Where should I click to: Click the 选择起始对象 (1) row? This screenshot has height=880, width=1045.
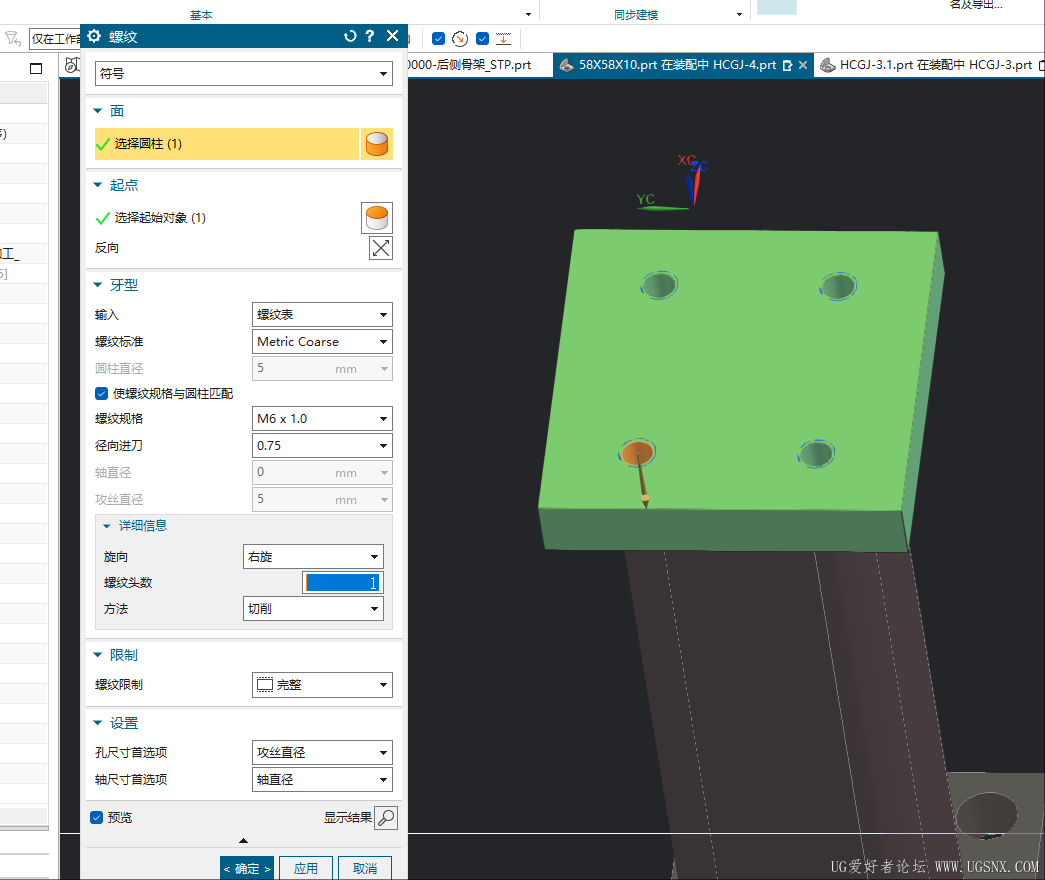tap(227, 218)
